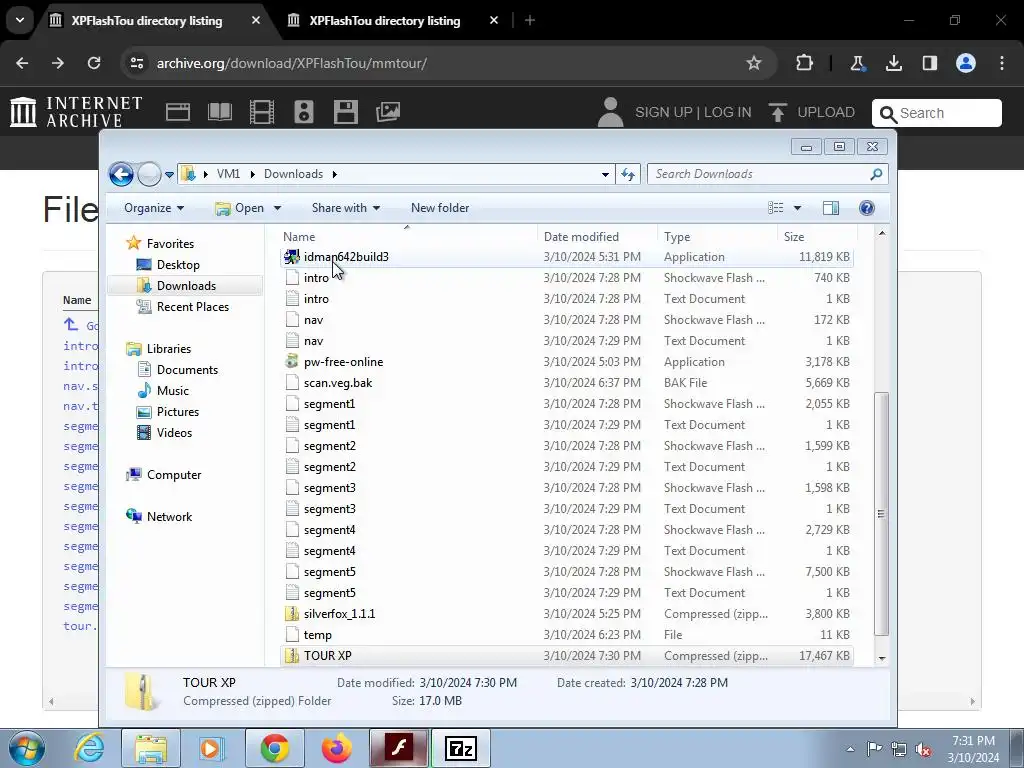Open the Explorer recent locations dropdown arrow
Viewport: 1024px width, 768px height.
point(169,174)
